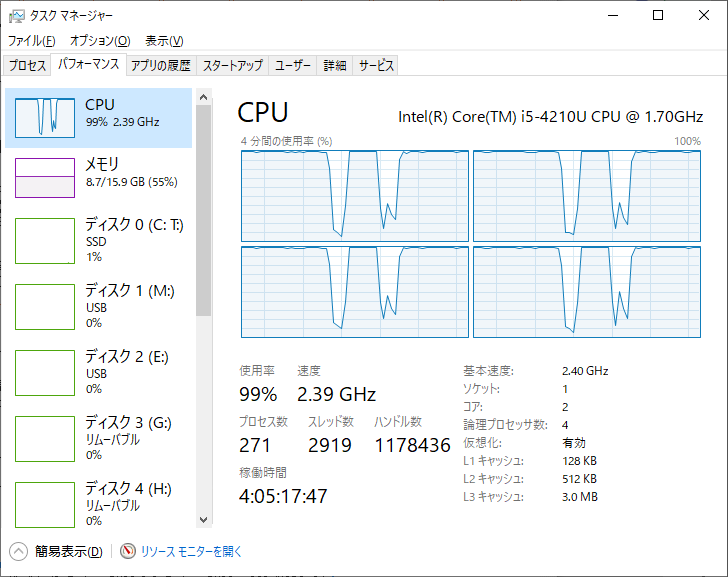This screenshot has width=728, height=577.
Task: Select the メモリ usage thumbnail
Action: tap(45, 178)
